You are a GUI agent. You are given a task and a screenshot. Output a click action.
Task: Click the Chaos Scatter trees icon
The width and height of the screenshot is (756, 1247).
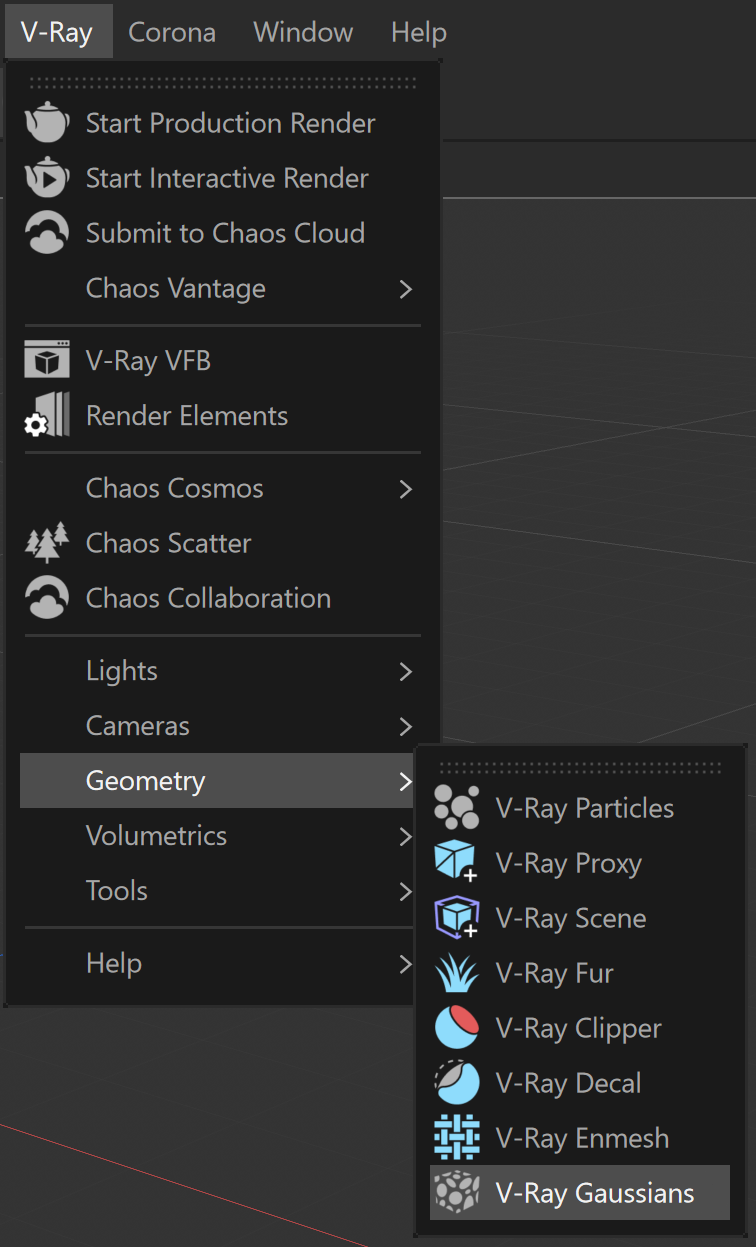[x=46, y=543]
